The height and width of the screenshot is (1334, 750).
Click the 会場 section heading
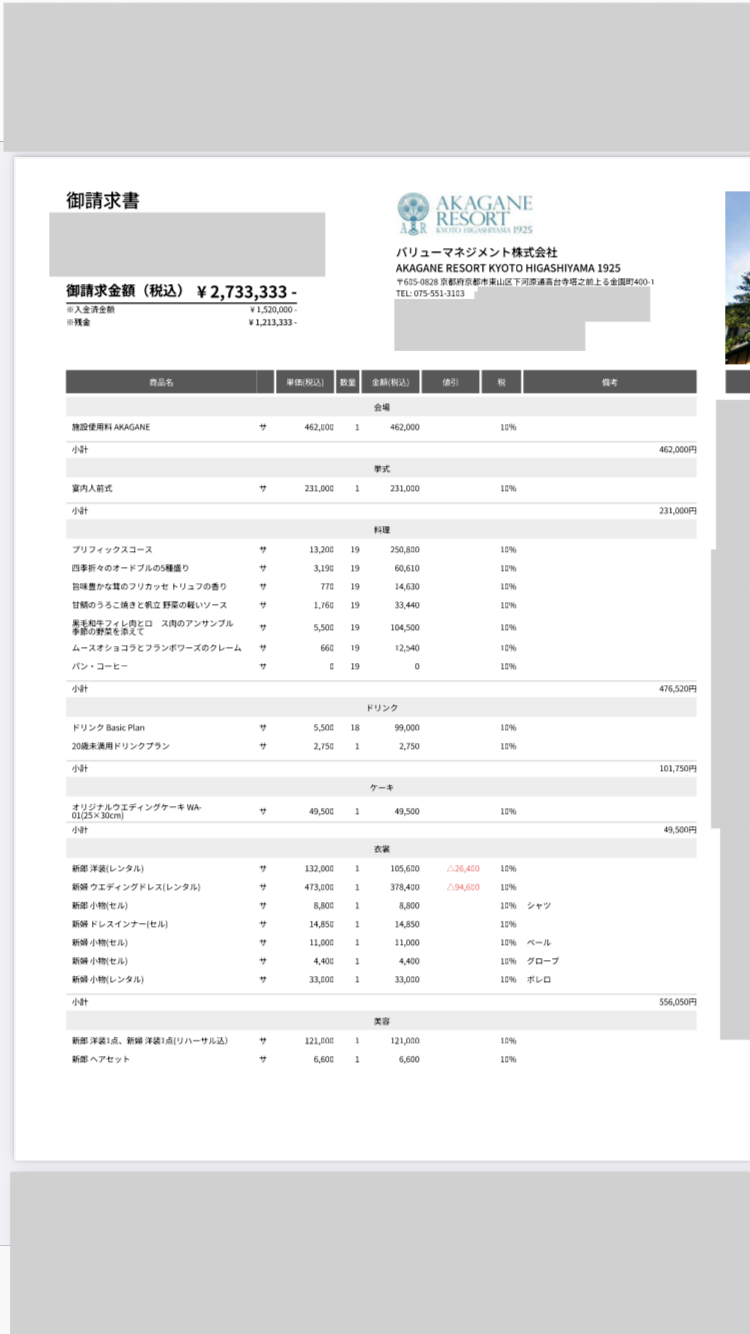[382, 407]
